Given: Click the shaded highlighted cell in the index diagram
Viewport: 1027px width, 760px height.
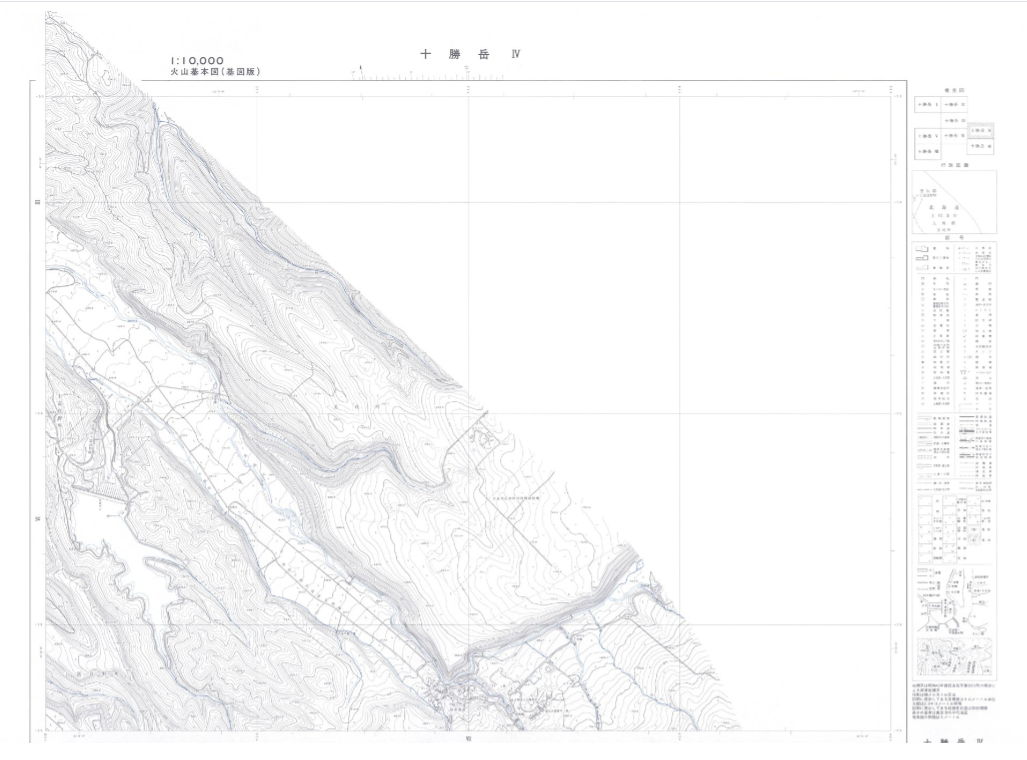Looking at the screenshot, I should [981, 130].
